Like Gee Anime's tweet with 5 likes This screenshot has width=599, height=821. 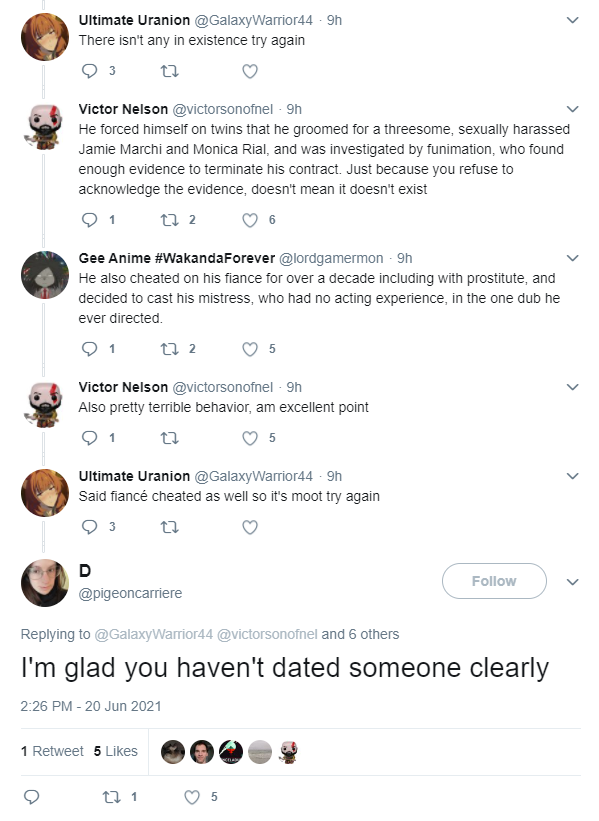250,349
